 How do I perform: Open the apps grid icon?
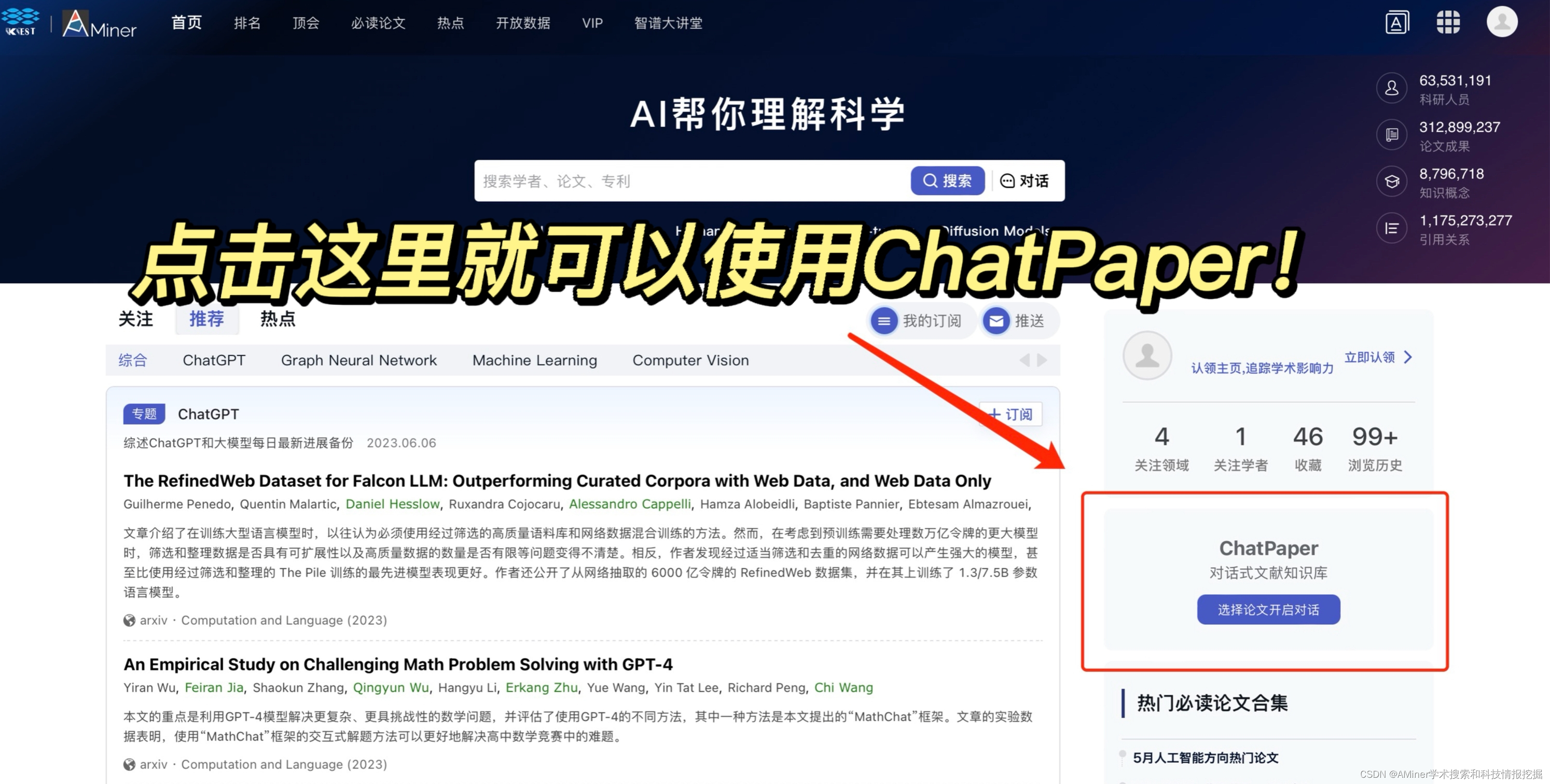click(1448, 23)
